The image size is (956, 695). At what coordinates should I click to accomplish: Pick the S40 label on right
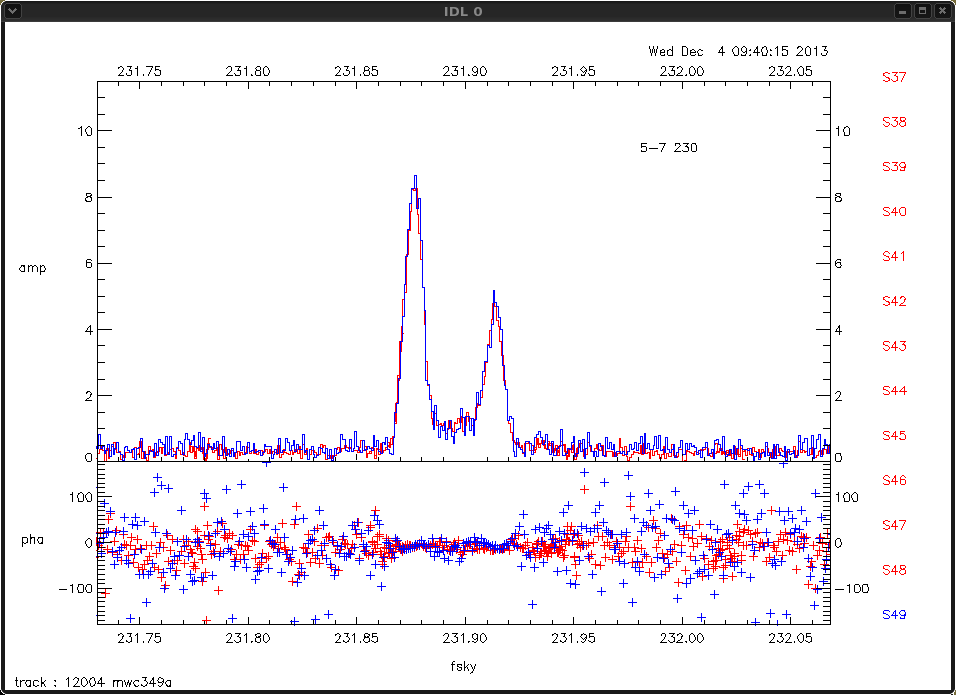[x=893, y=212]
